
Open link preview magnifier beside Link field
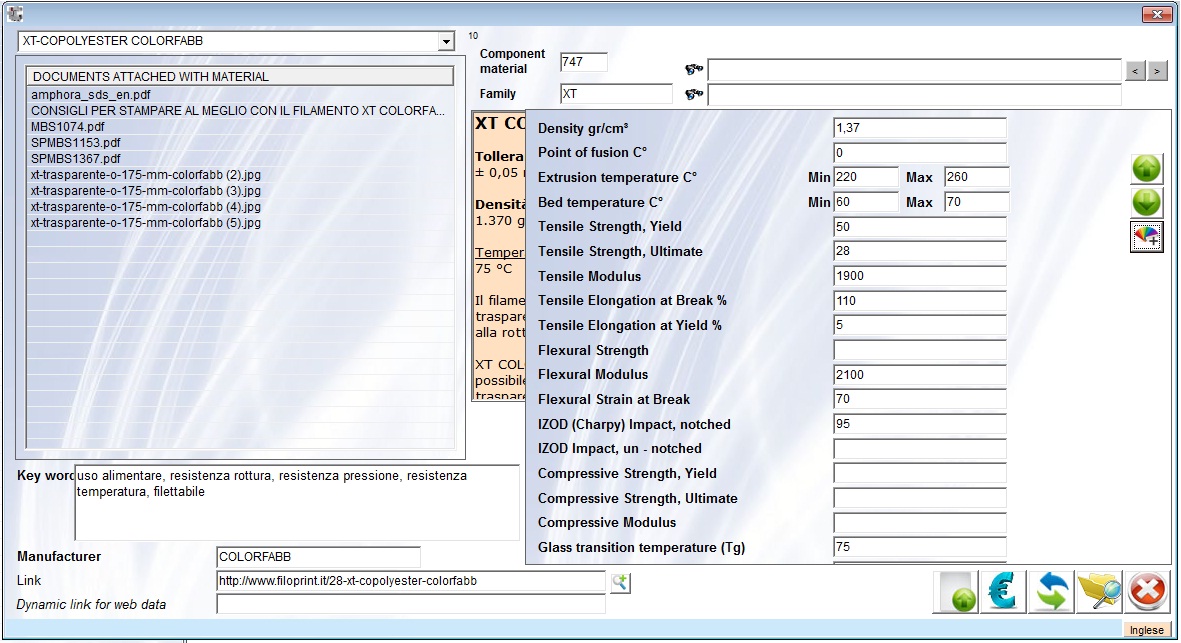[620, 582]
